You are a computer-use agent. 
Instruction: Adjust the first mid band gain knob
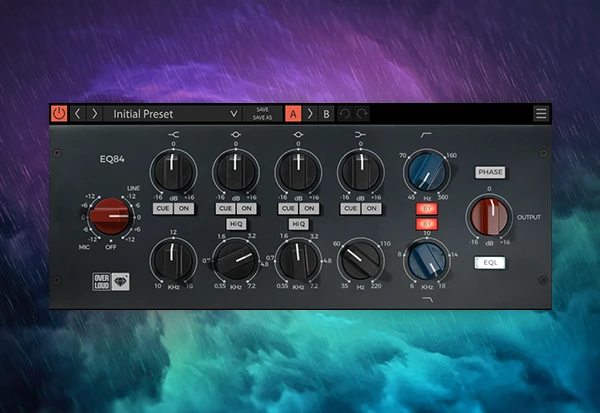(236, 171)
